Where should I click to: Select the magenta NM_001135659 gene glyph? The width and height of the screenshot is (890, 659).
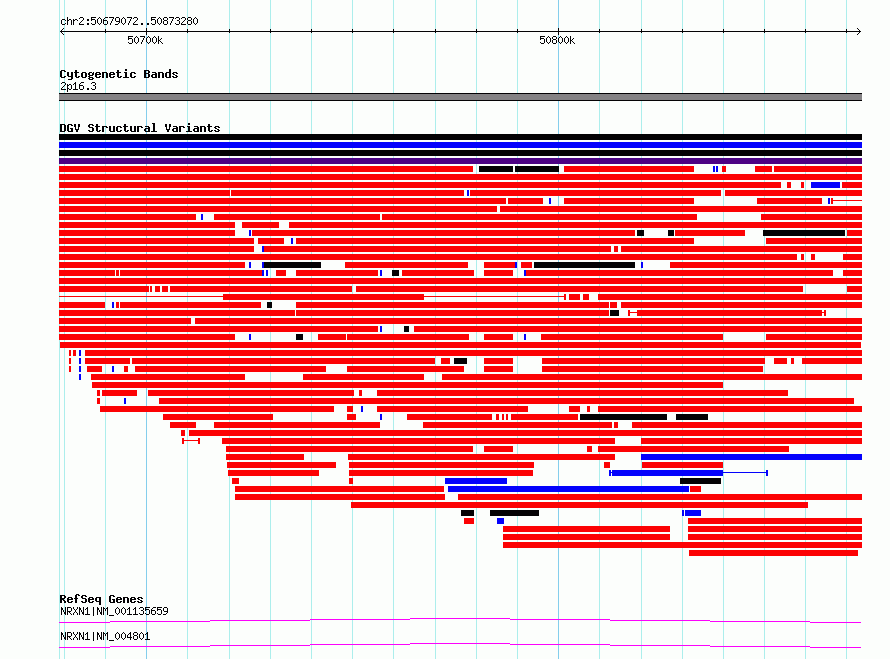460,620
